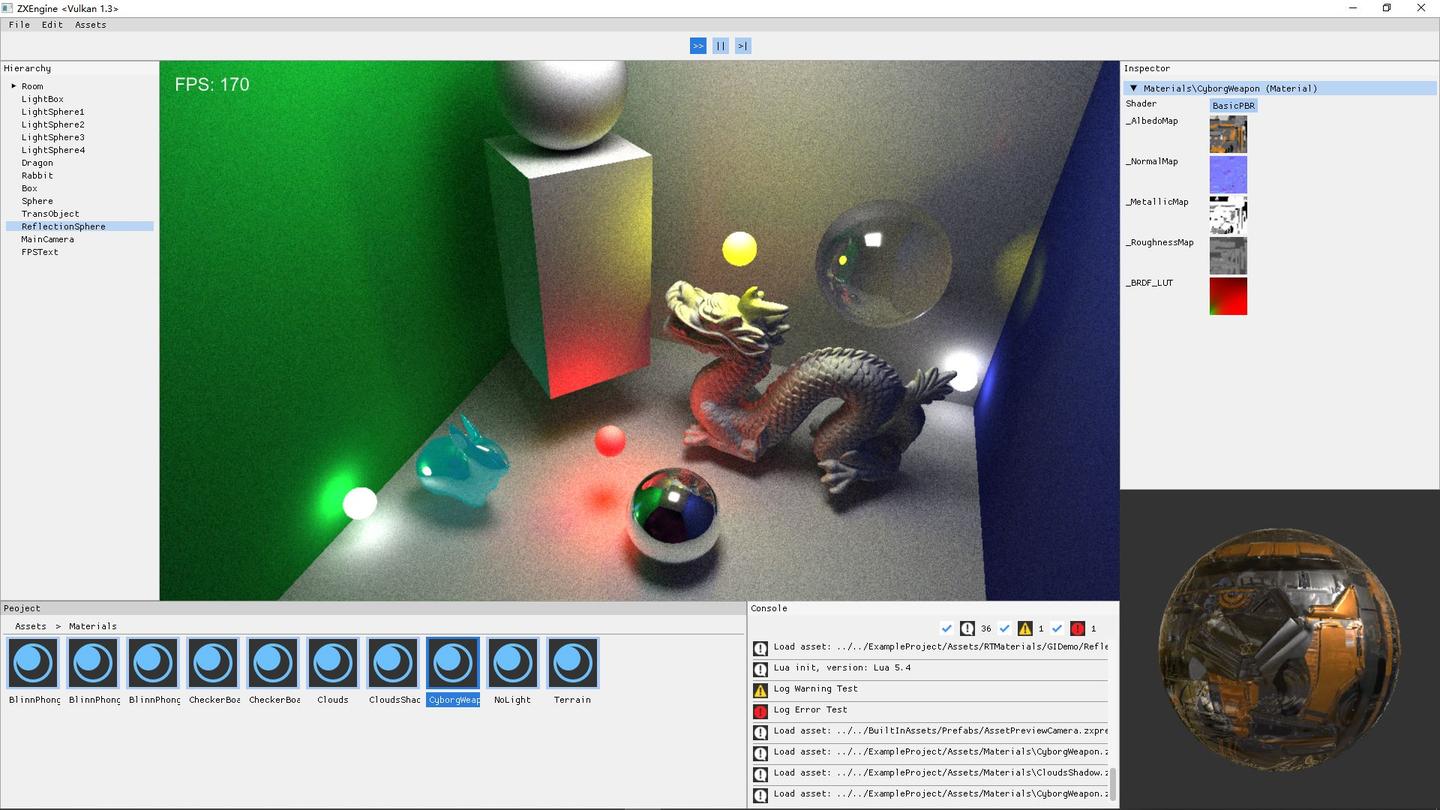The height and width of the screenshot is (810, 1440).
Task: Click the red error icon on Log Error Test
Action: coord(761,710)
